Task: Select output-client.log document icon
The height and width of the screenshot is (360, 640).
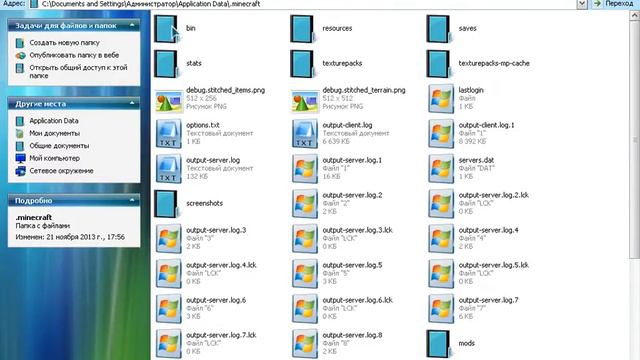Action: pos(305,133)
